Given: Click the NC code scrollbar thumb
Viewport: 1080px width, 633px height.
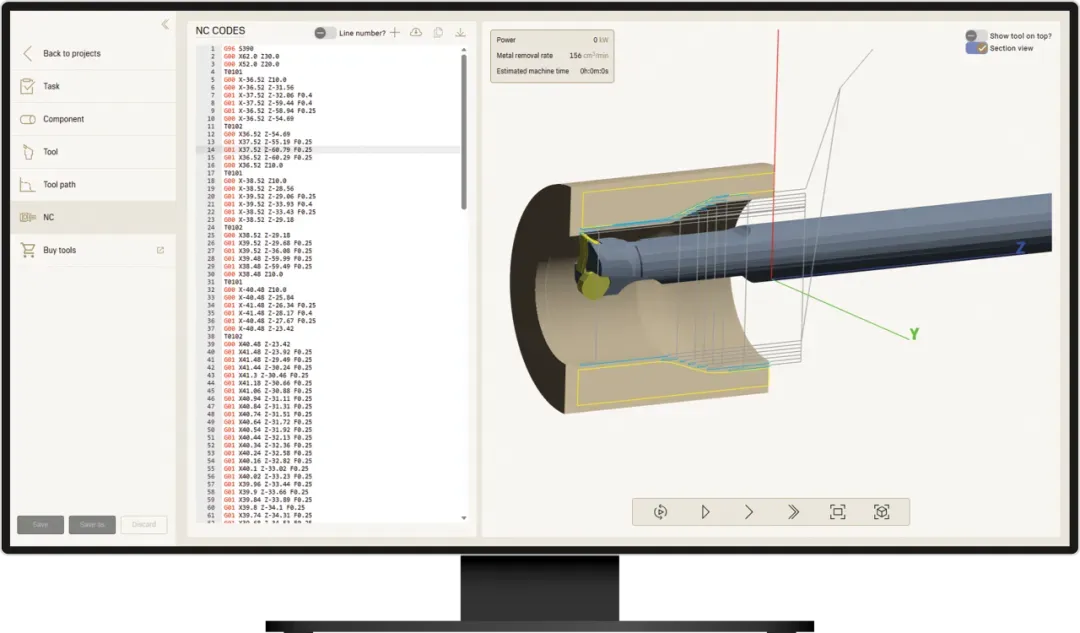Looking at the screenshot, I should tap(464, 132).
